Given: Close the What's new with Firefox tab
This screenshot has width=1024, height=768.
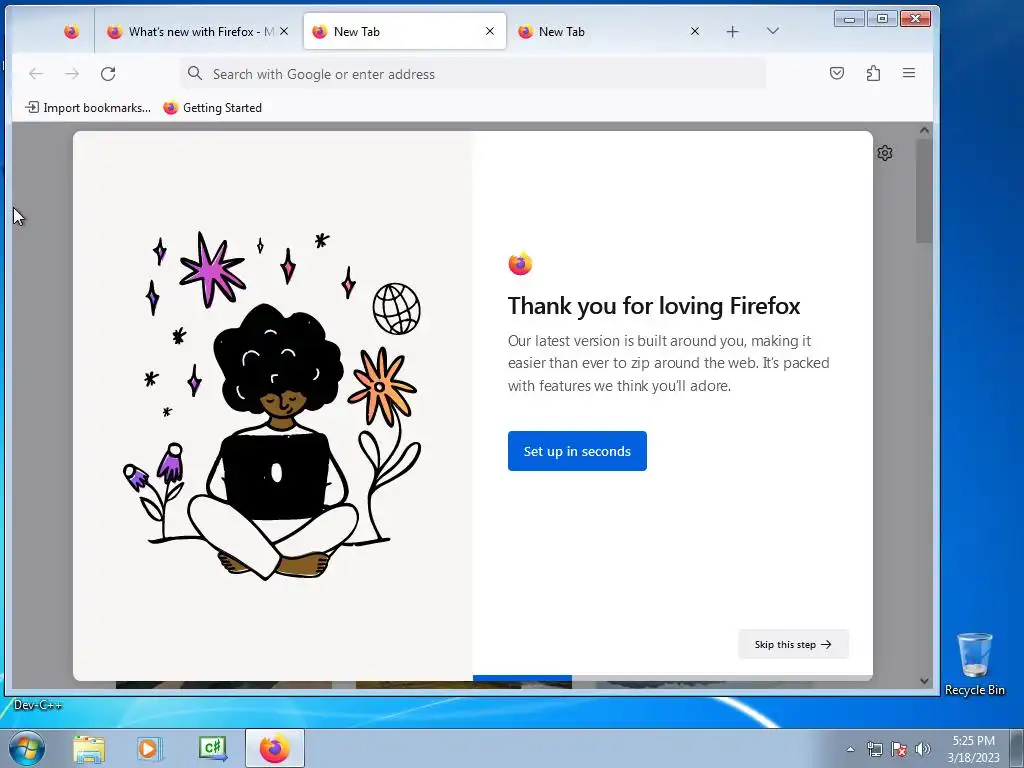Looking at the screenshot, I should click(284, 31).
